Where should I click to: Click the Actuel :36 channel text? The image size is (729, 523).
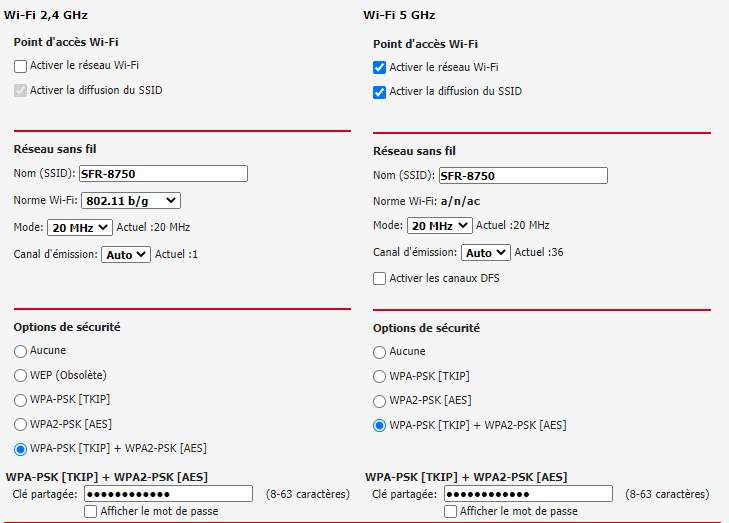point(539,252)
